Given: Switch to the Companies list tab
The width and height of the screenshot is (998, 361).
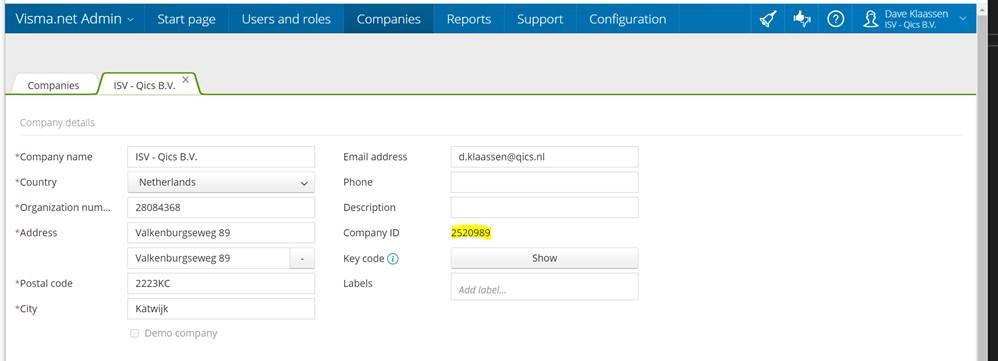Looking at the screenshot, I should click(x=53, y=85).
